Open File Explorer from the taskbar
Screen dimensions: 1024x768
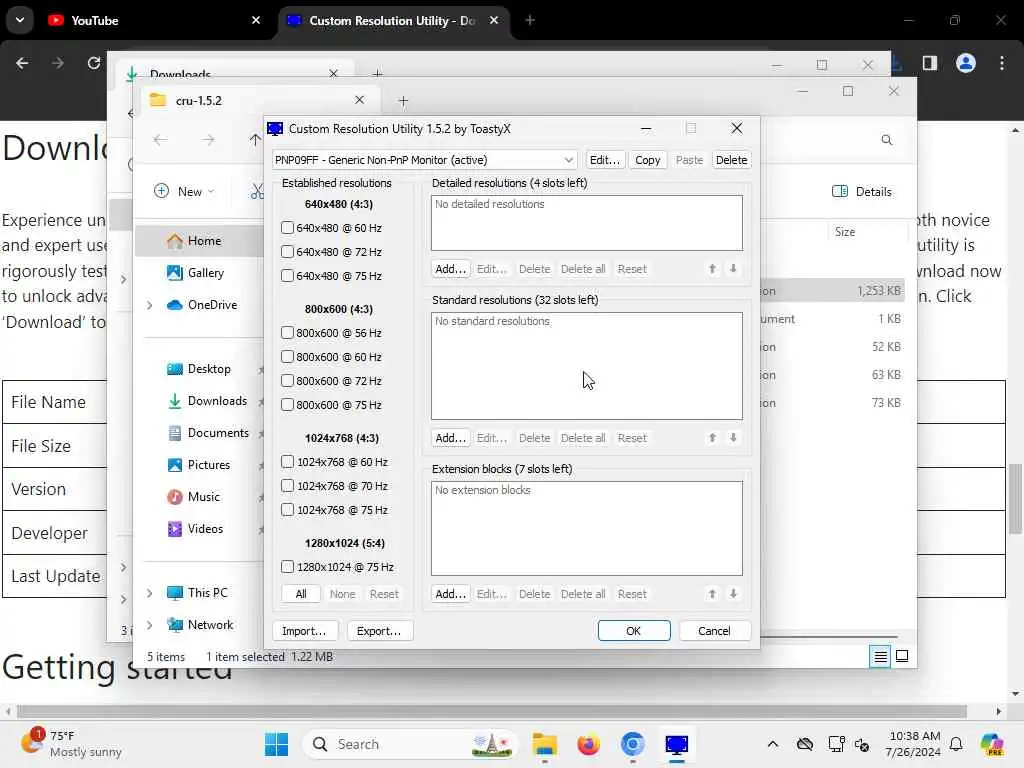pos(545,744)
